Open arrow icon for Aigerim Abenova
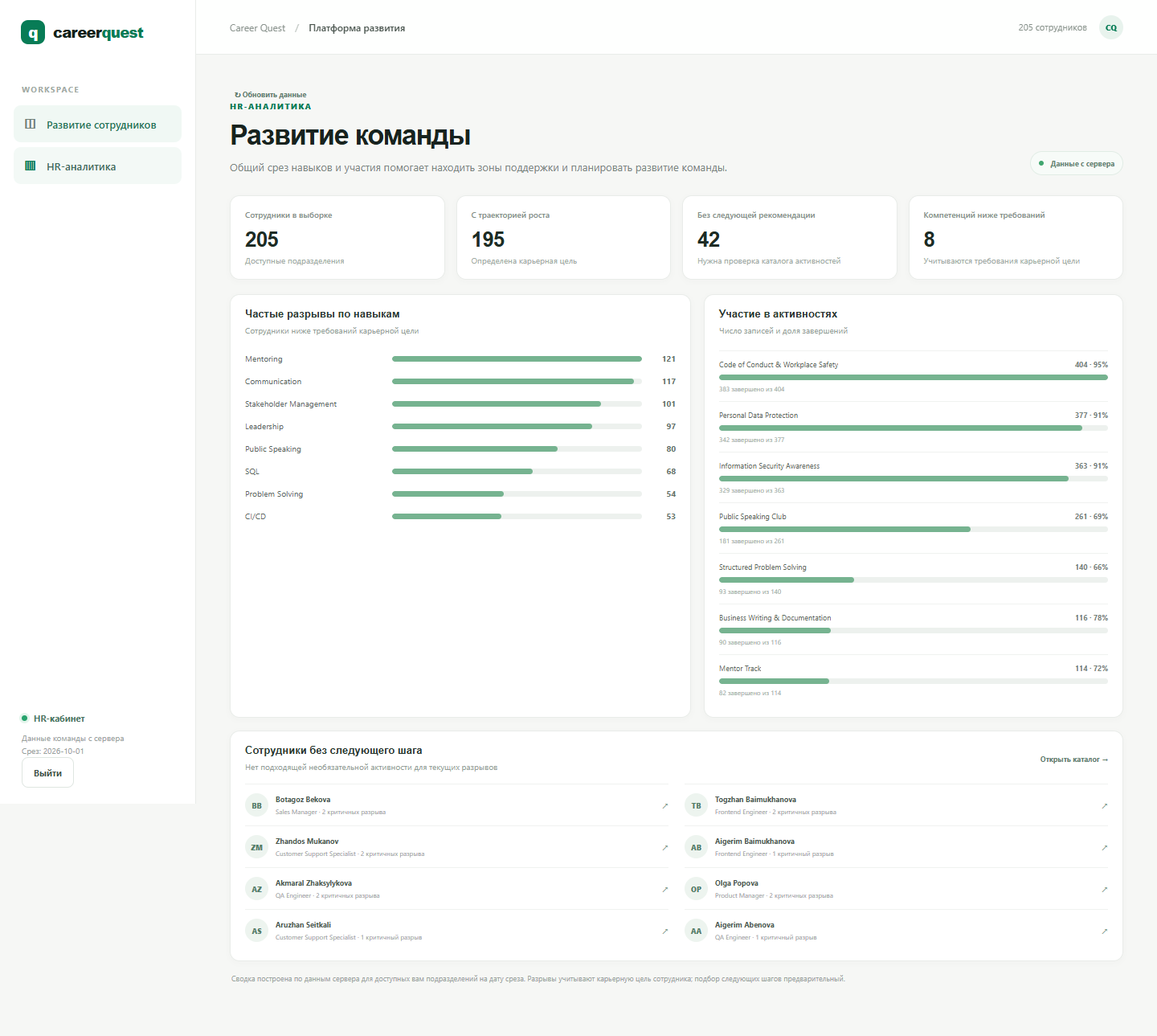Screen dimensions: 1157x1036 [x=1104, y=931]
